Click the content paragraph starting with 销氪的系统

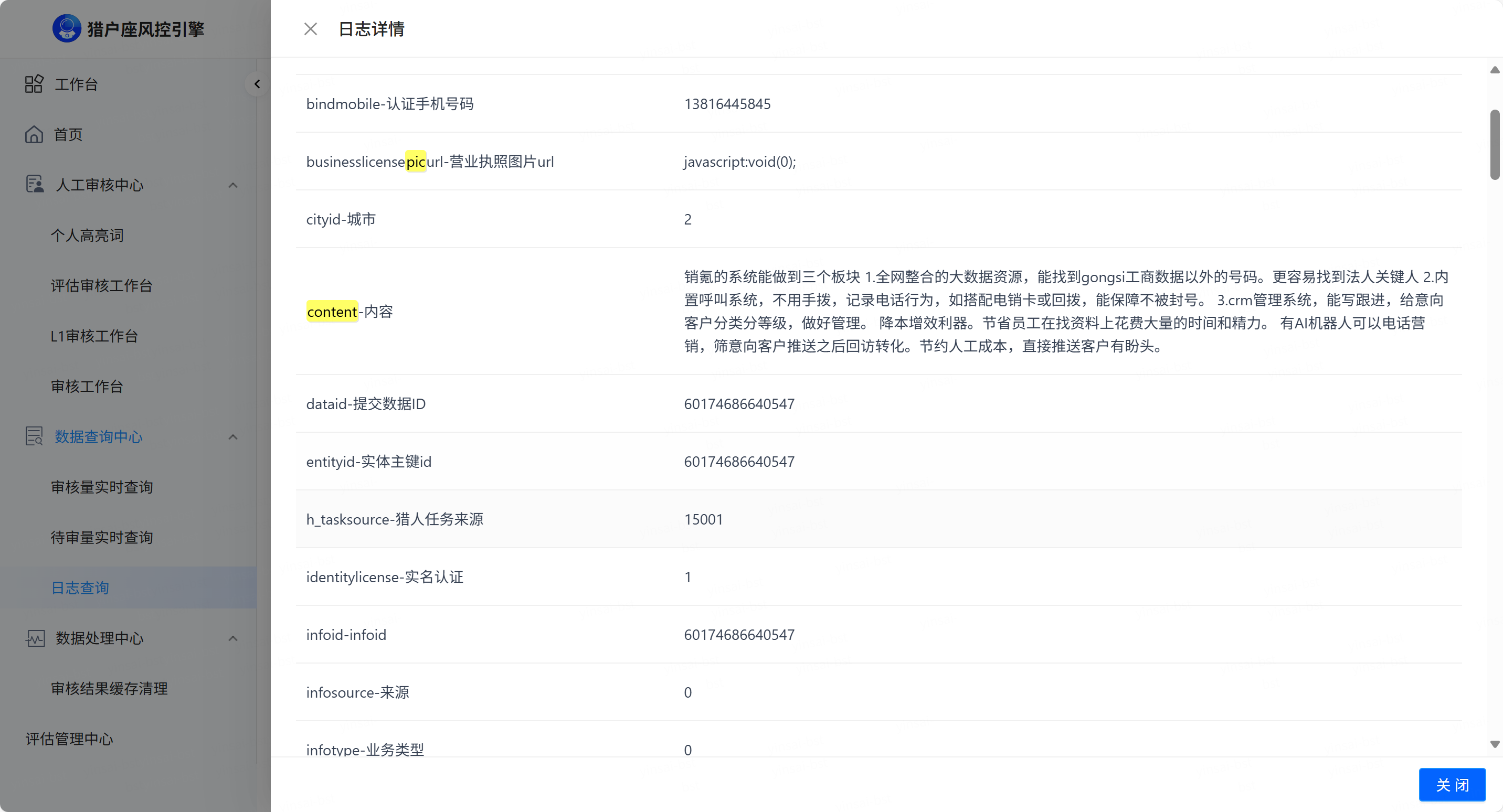(x=1066, y=312)
